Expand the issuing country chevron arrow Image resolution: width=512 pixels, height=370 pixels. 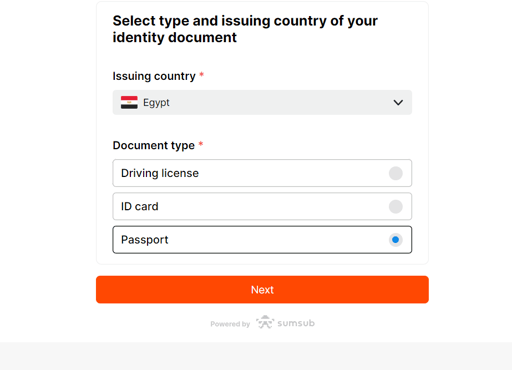point(398,103)
